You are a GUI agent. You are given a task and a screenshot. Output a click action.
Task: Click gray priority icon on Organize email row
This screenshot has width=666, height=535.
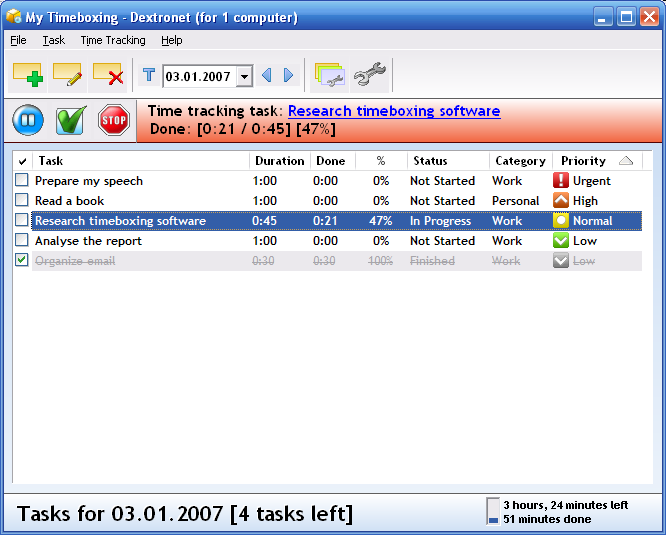(x=561, y=261)
